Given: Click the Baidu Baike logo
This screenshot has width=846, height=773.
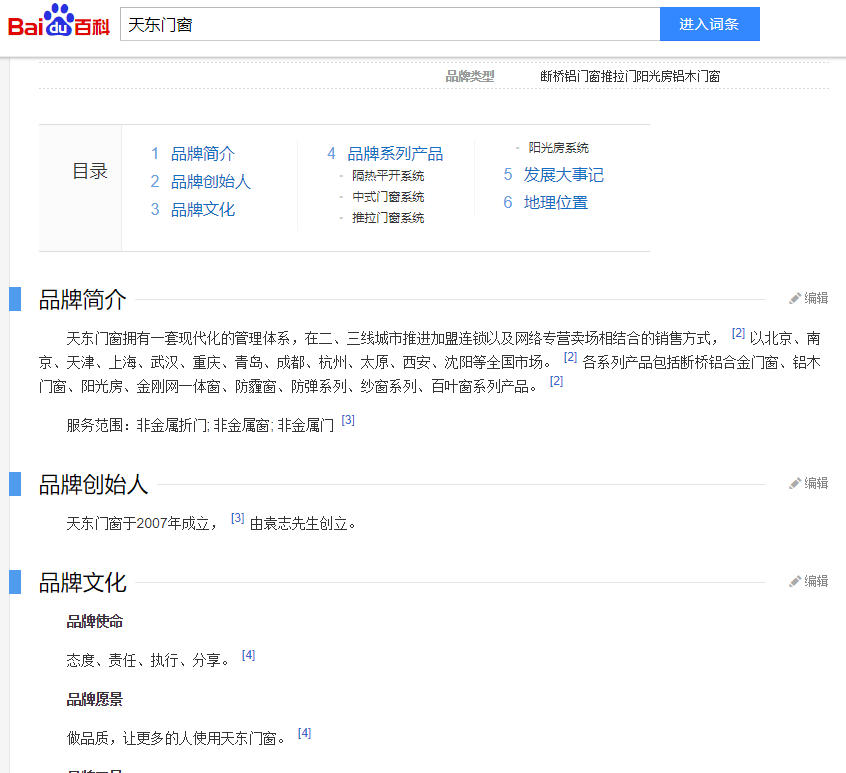Looking at the screenshot, I should tap(58, 22).
